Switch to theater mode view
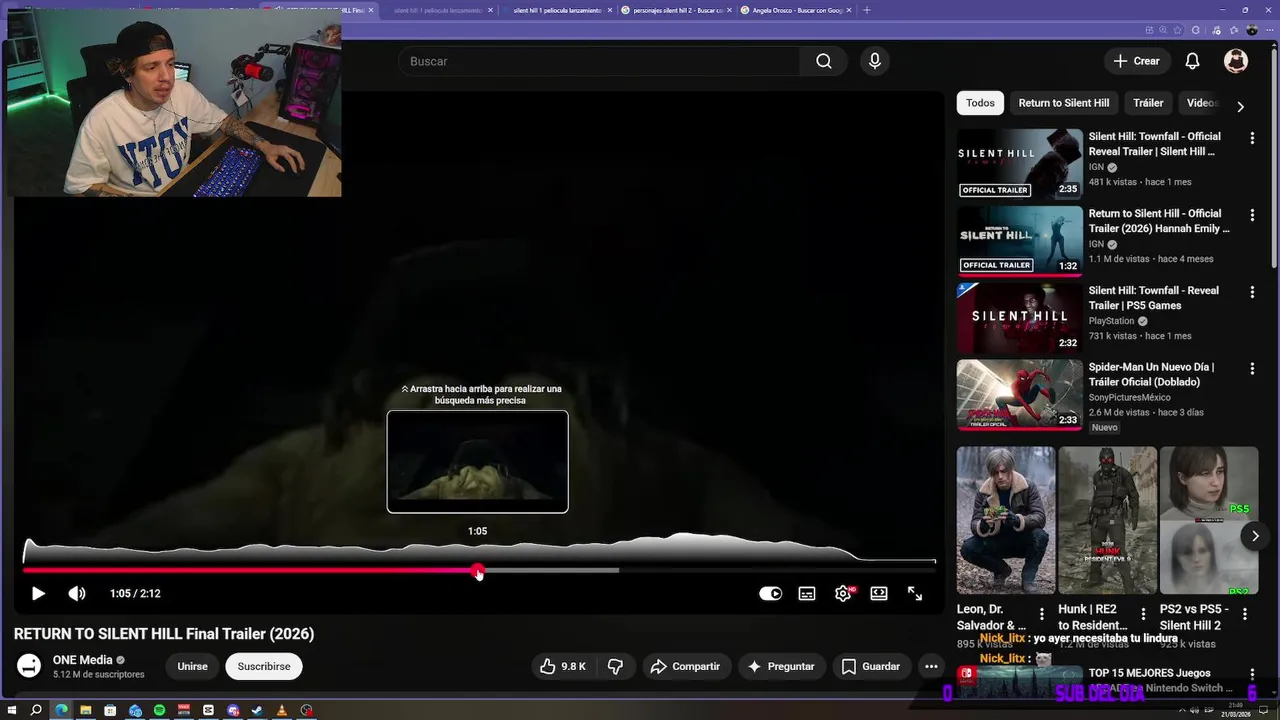 [x=879, y=593]
